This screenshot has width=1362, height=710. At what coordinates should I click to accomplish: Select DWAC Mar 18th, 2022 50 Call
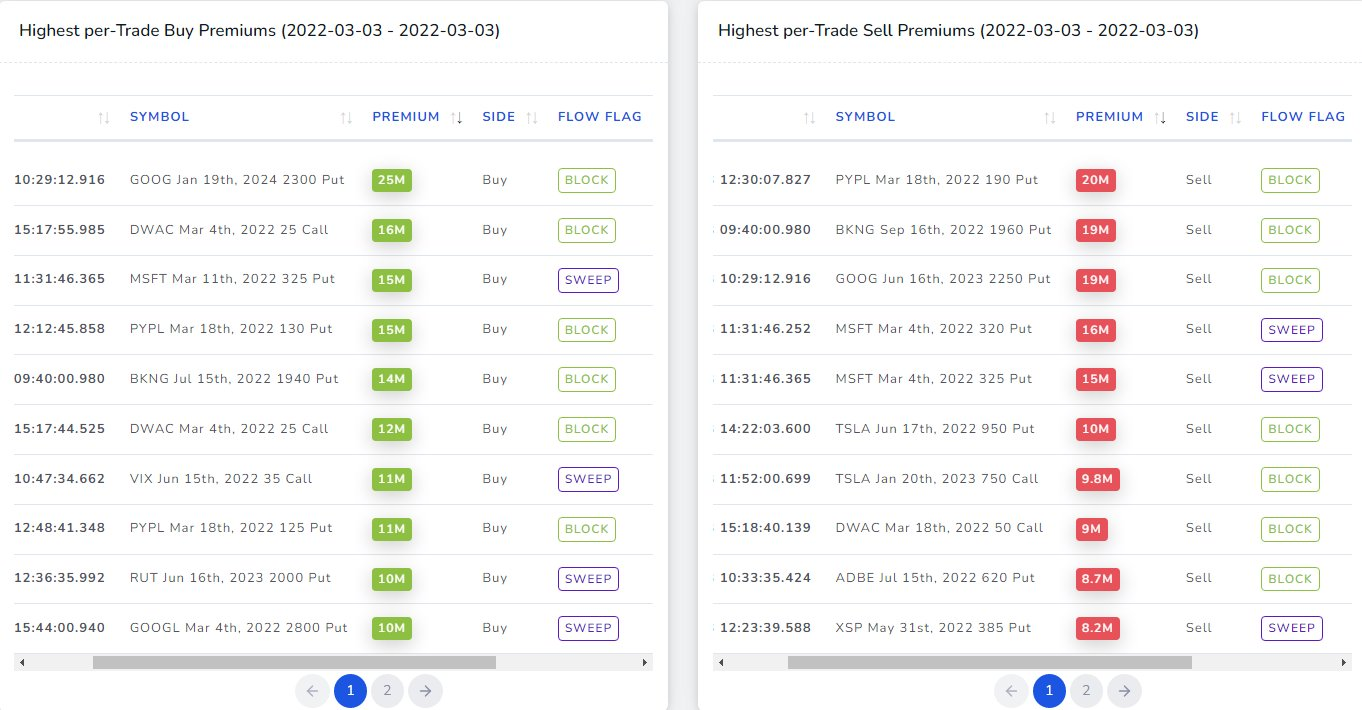(x=939, y=528)
